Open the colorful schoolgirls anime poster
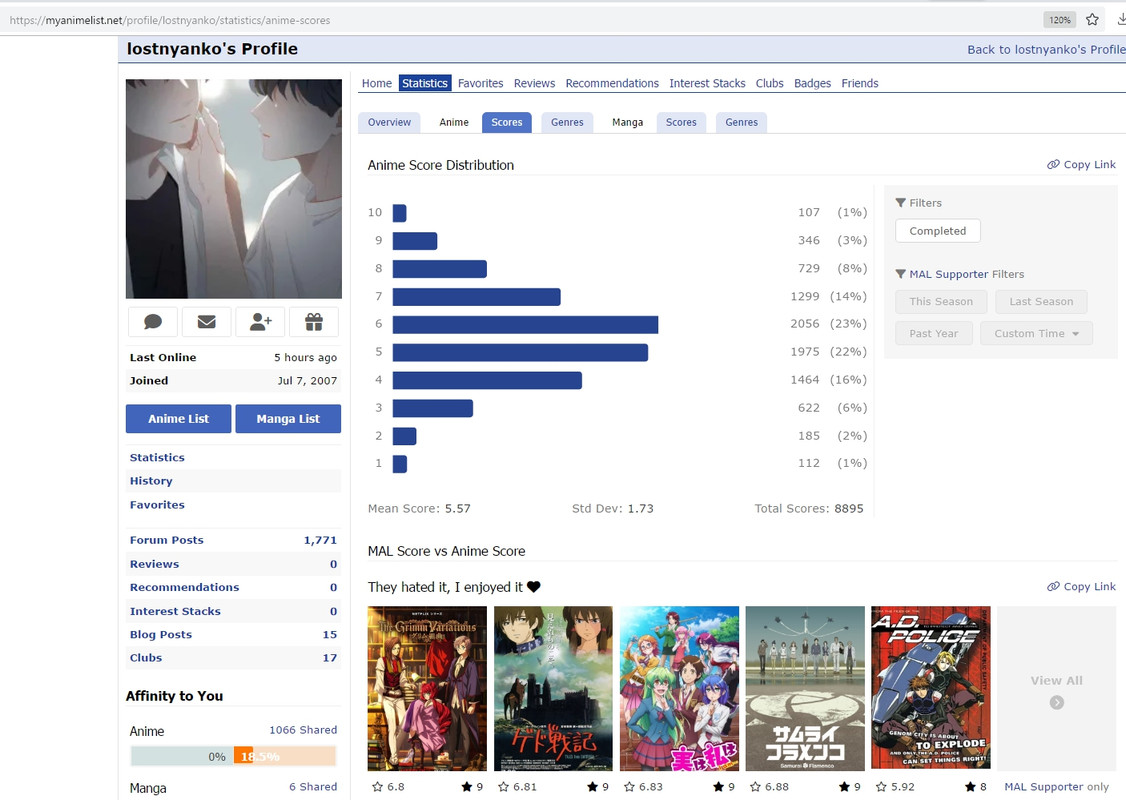The width and height of the screenshot is (1126, 800). tap(679, 688)
